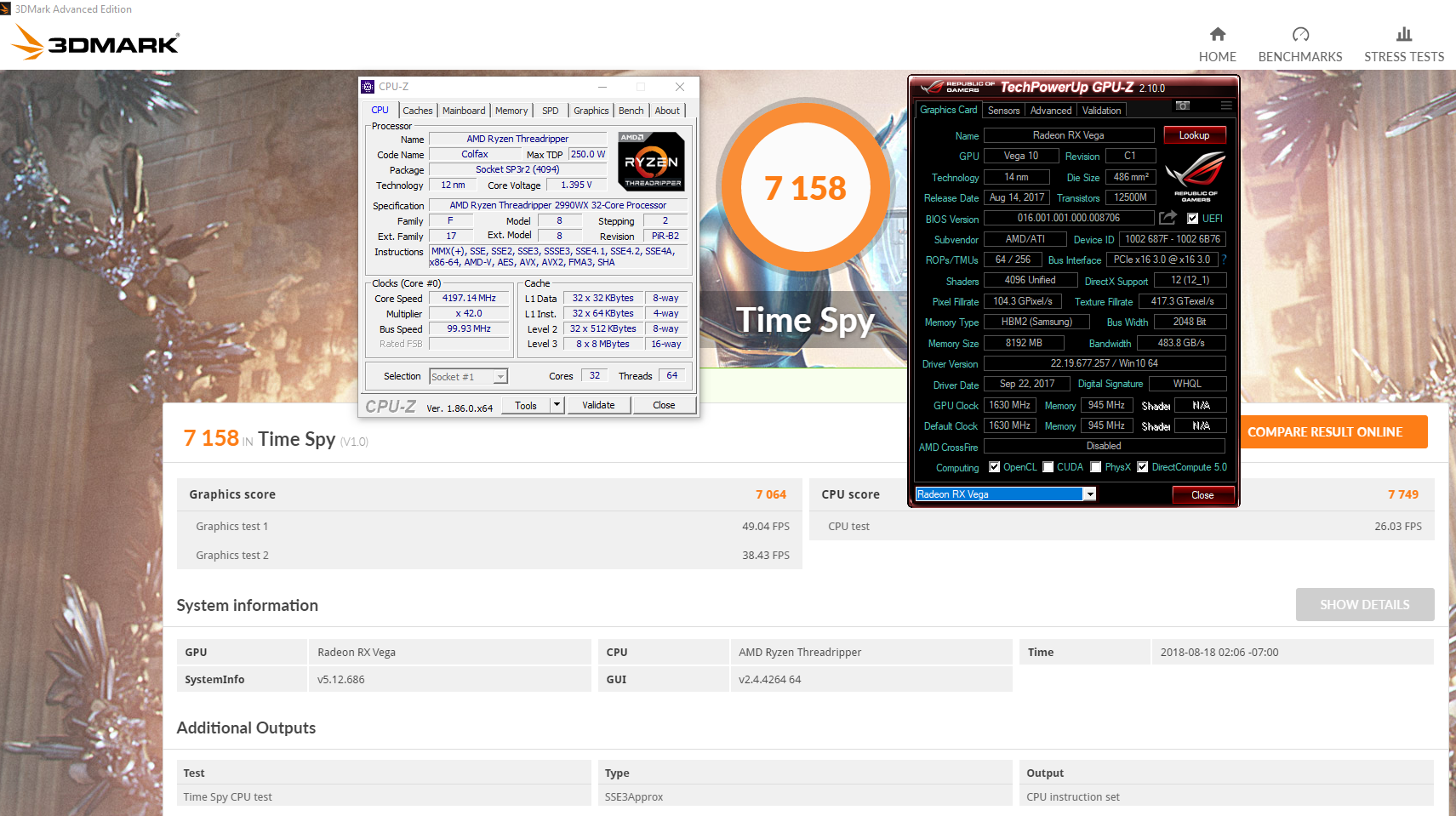
Task: Click the Graphics score value 7 064
Action: coord(771,494)
